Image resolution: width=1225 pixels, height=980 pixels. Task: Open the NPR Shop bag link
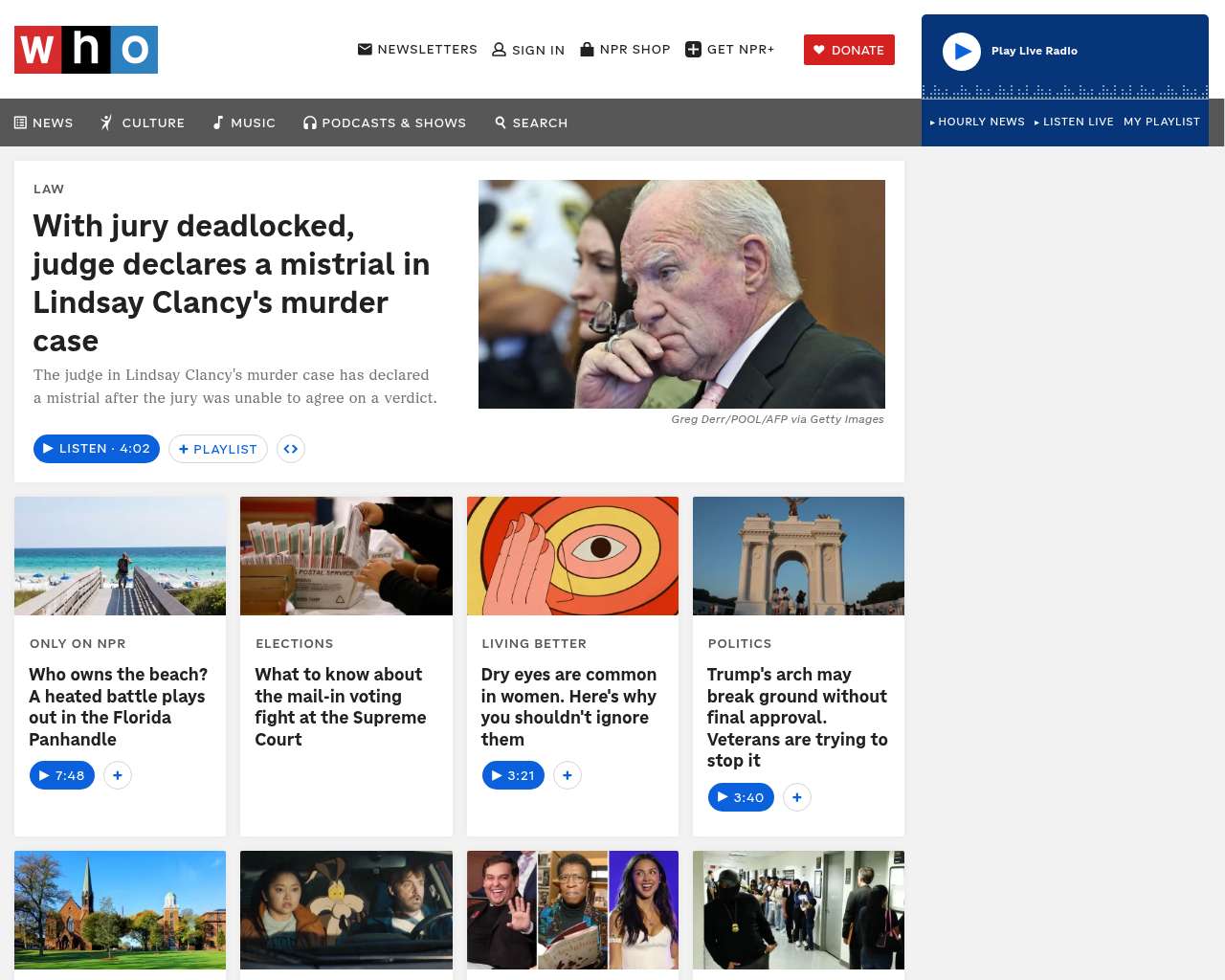coord(625,49)
